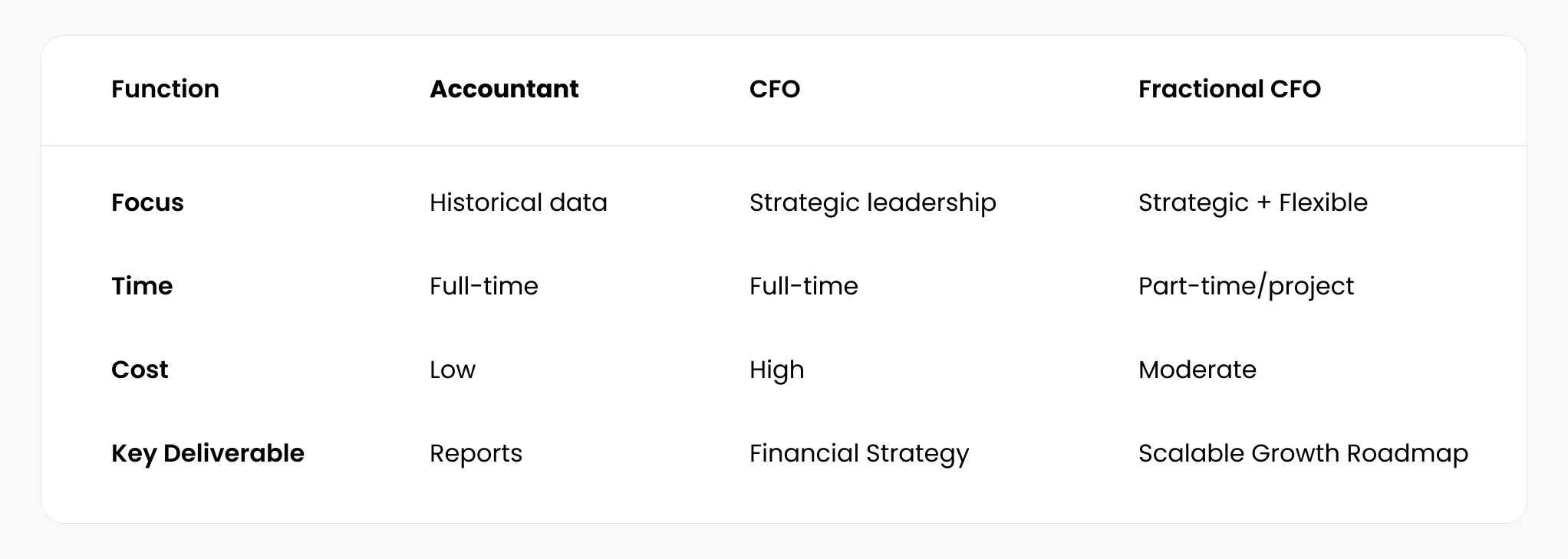The width and height of the screenshot is (1568, 559).
Task: Select the Fractional CFO column header
Action: point(1230,89)
